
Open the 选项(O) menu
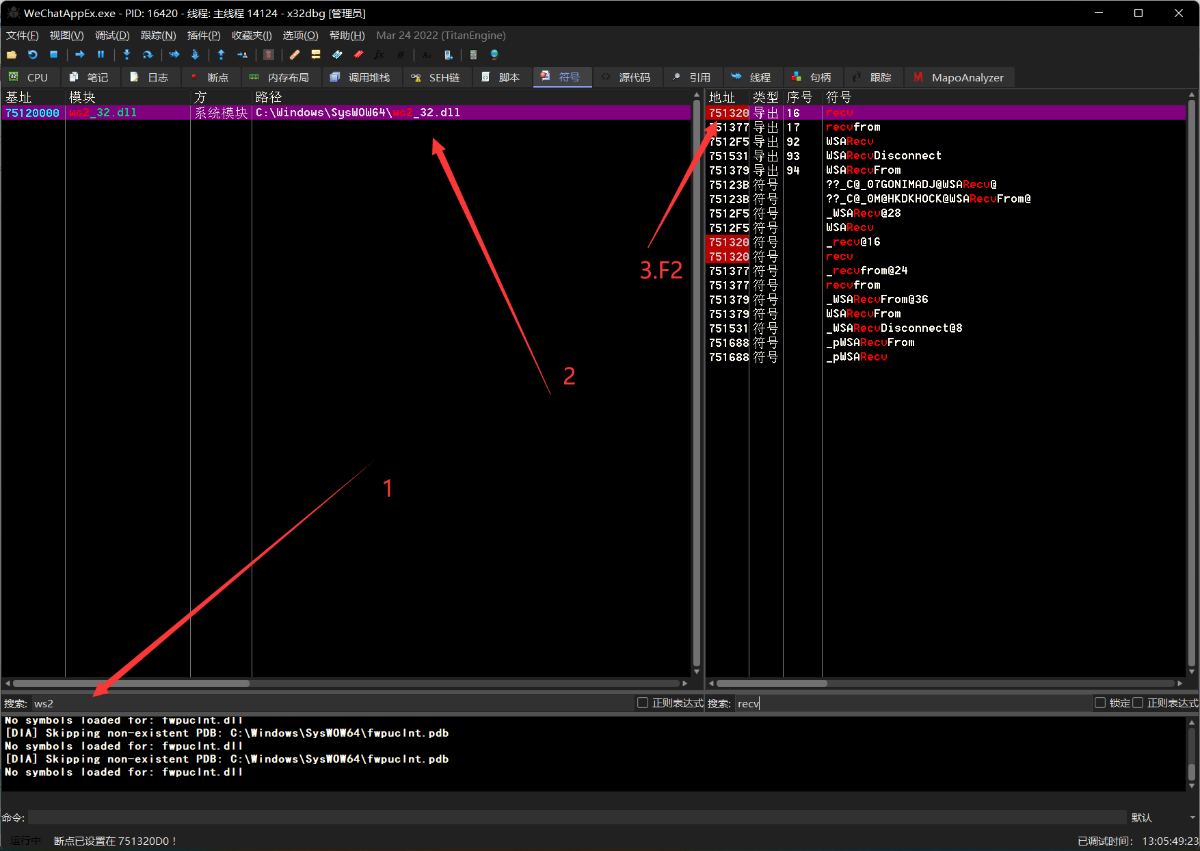[x=300, y=35]
